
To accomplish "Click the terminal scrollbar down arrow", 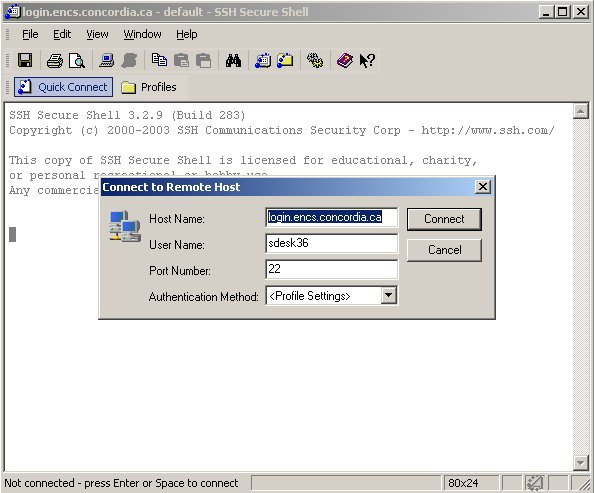I will [x=580, y=463].
